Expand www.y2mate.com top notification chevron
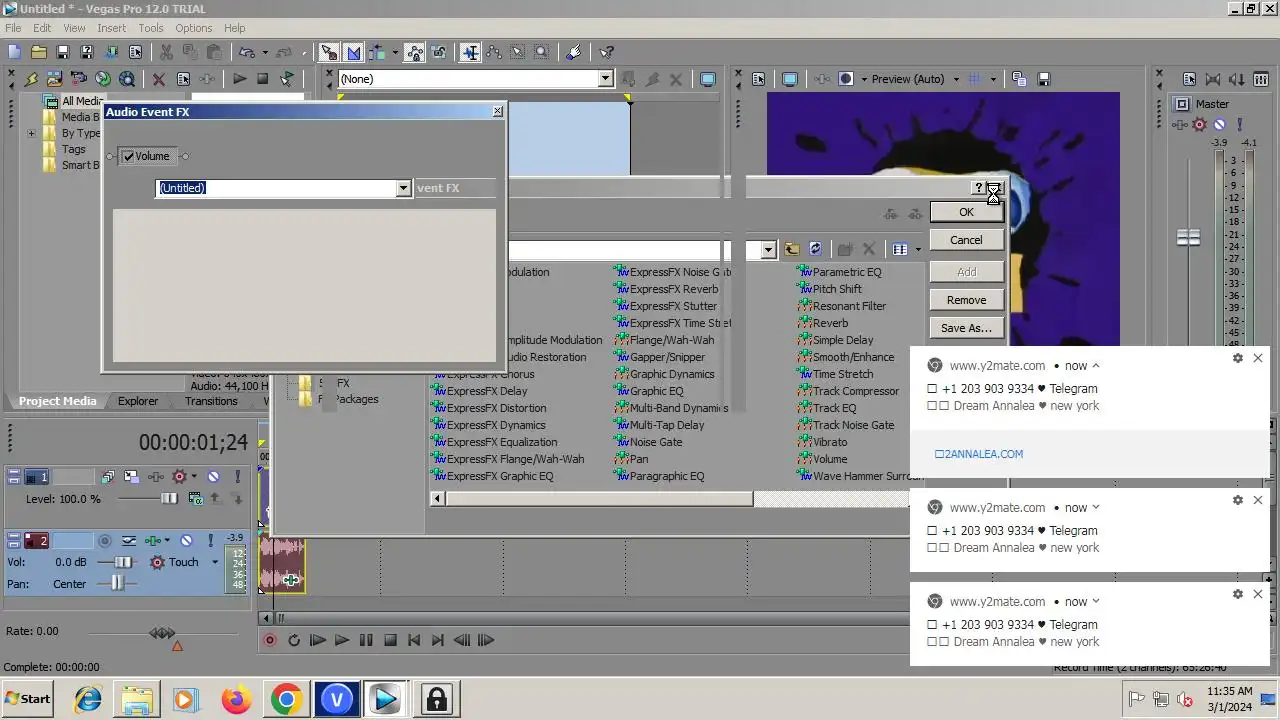1280x720 pixels. [1096, 366]
